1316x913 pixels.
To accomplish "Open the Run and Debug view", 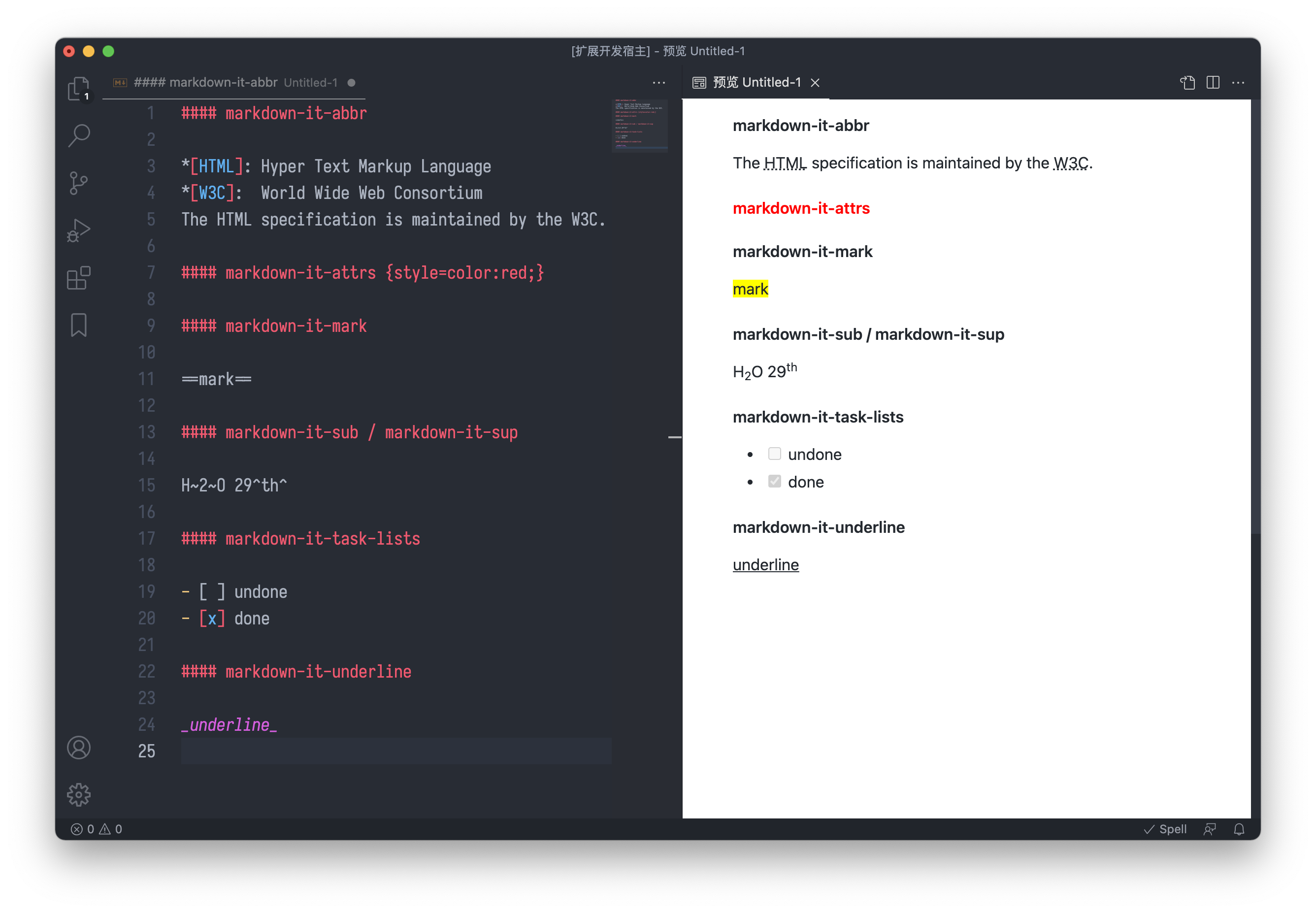I will [x=79, y=230].
